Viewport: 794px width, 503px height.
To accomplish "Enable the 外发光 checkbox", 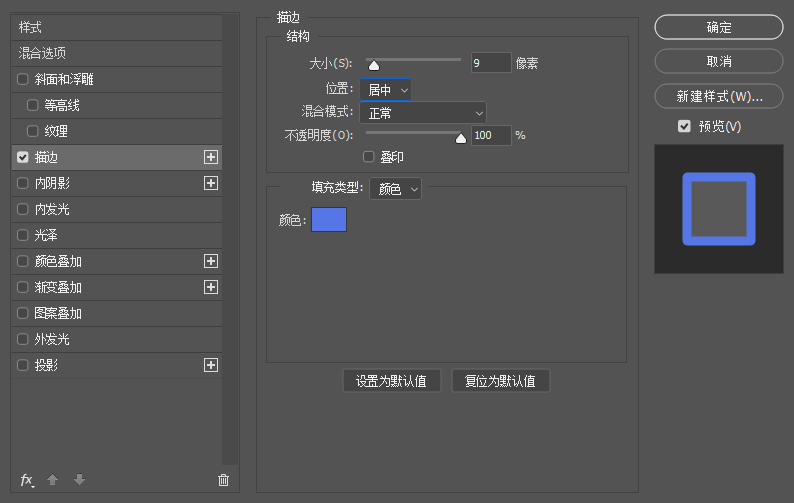I will 23,339.
